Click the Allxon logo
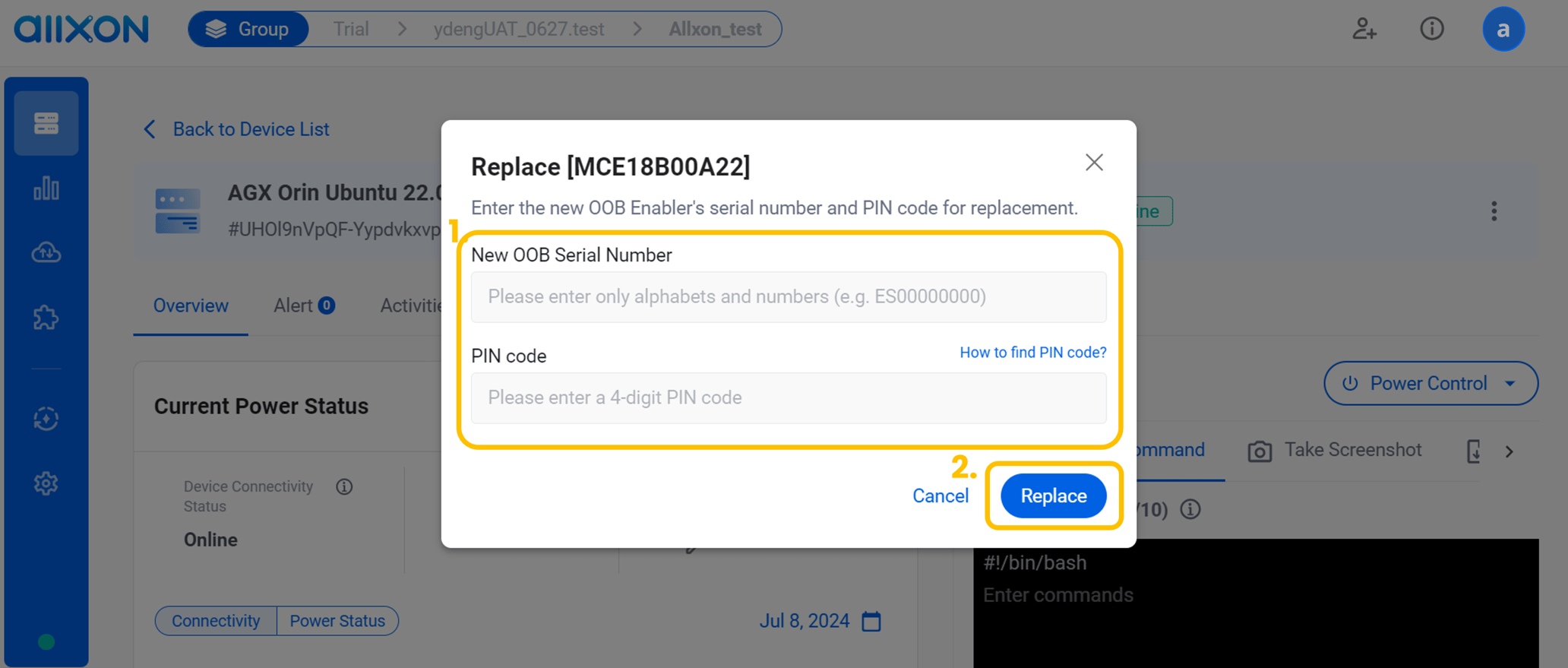This screenshot has width=1568, height=668. click(x=81, y=29)
